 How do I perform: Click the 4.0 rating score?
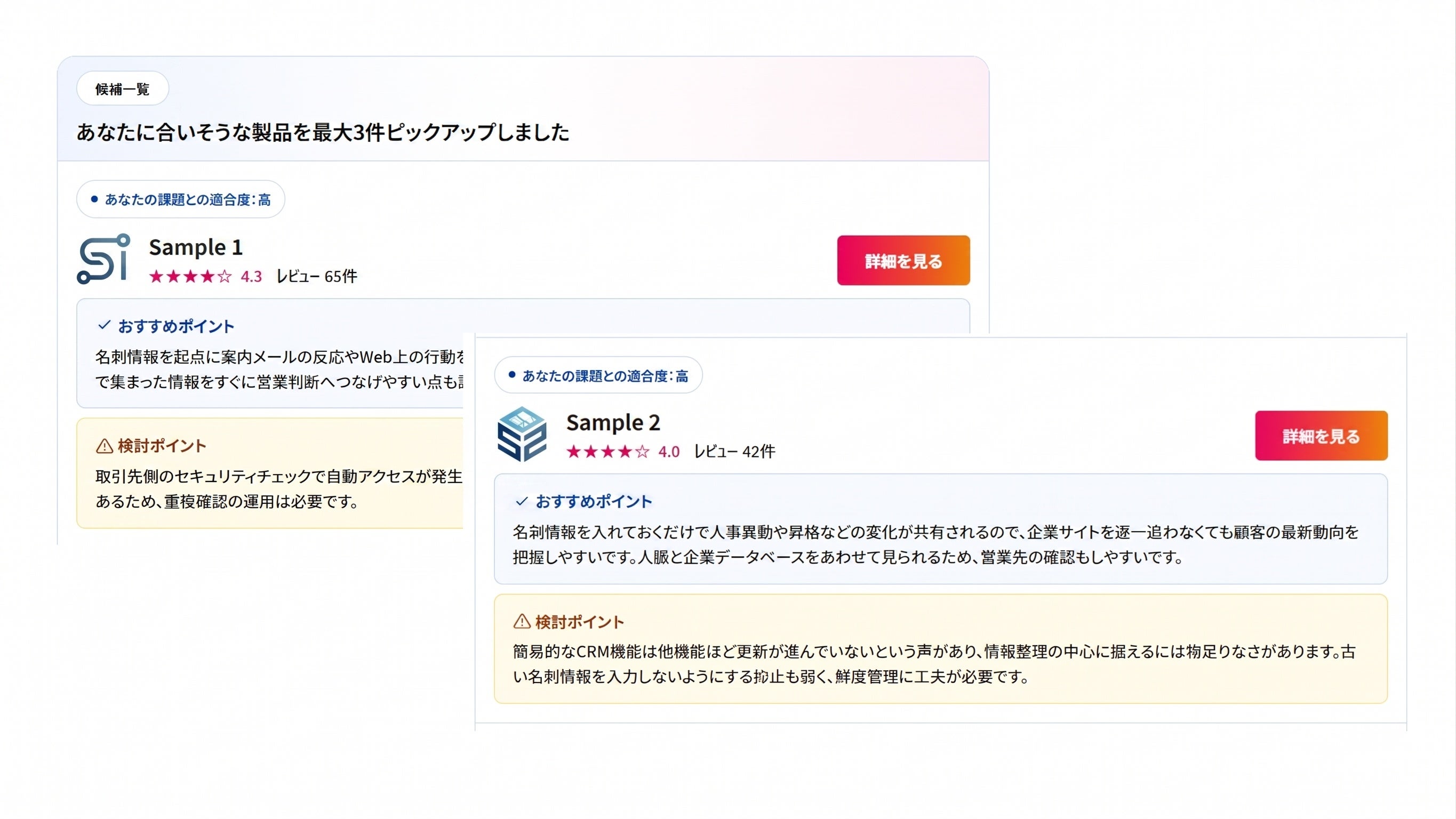tap(669, 452)
